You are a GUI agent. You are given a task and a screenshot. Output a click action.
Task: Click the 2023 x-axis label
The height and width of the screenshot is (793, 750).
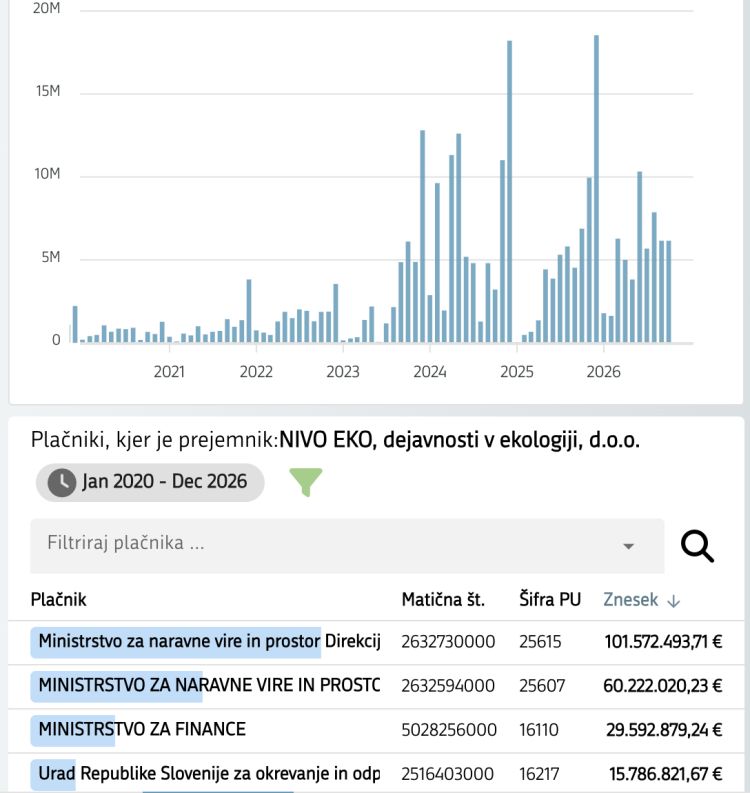point(343,372)
